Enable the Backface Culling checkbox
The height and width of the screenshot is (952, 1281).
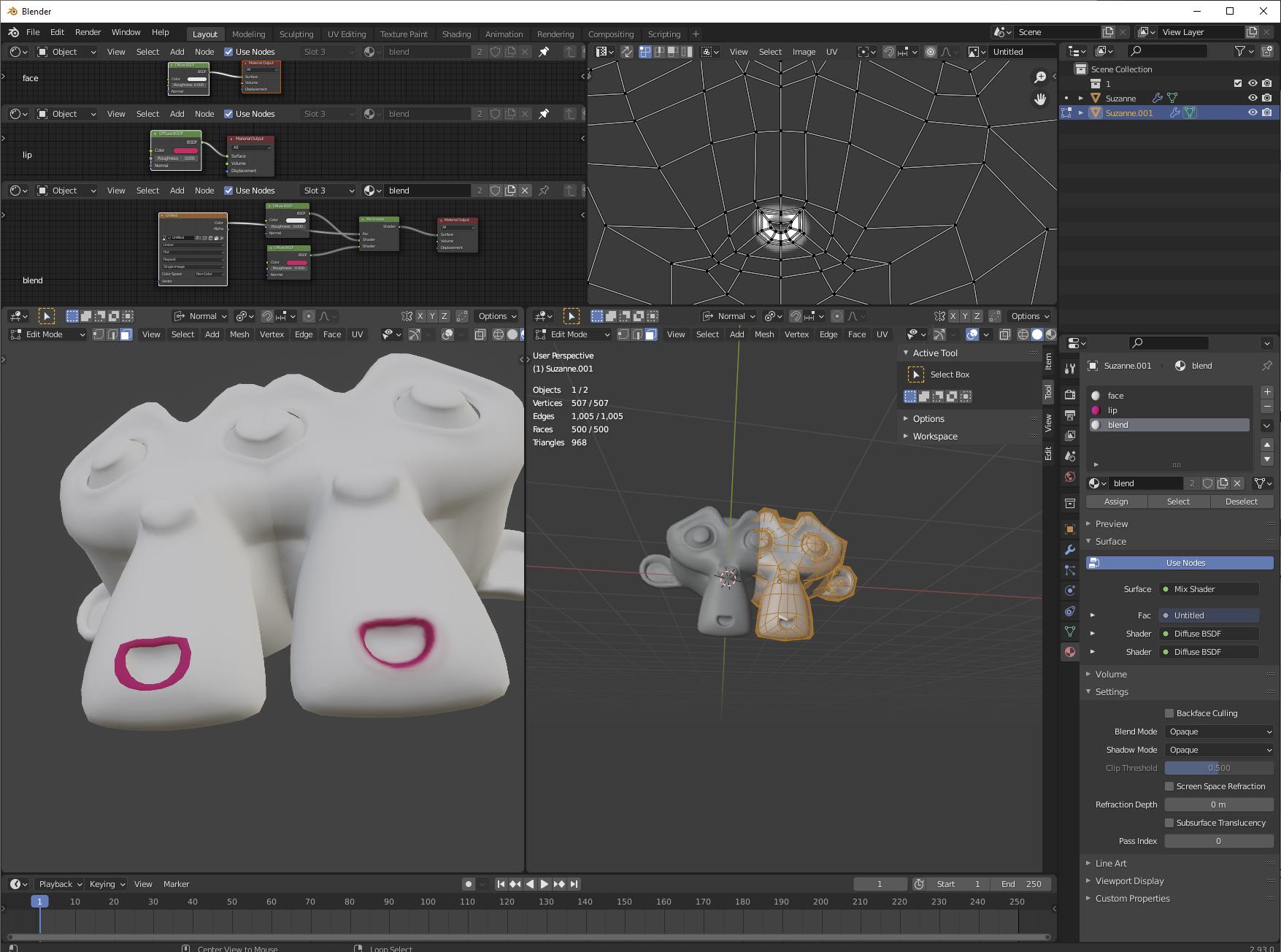[1169, 713]
